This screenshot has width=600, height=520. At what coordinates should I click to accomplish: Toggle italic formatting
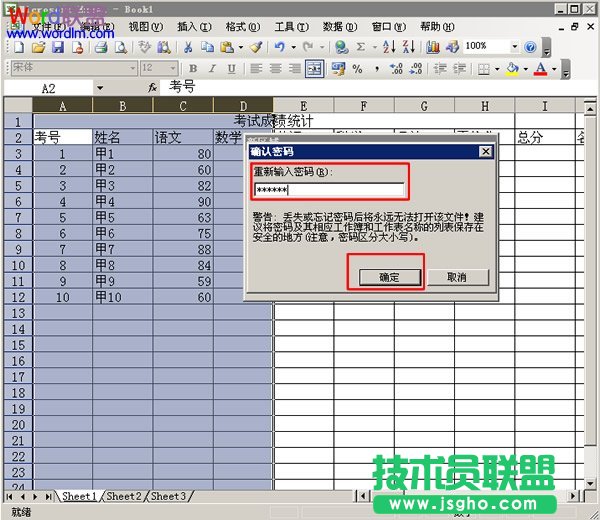click(213, 69)
